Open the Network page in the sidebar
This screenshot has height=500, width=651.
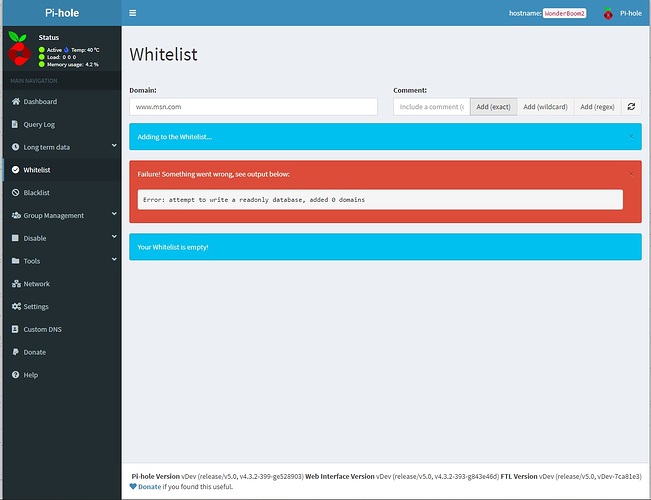coord(36,284)
